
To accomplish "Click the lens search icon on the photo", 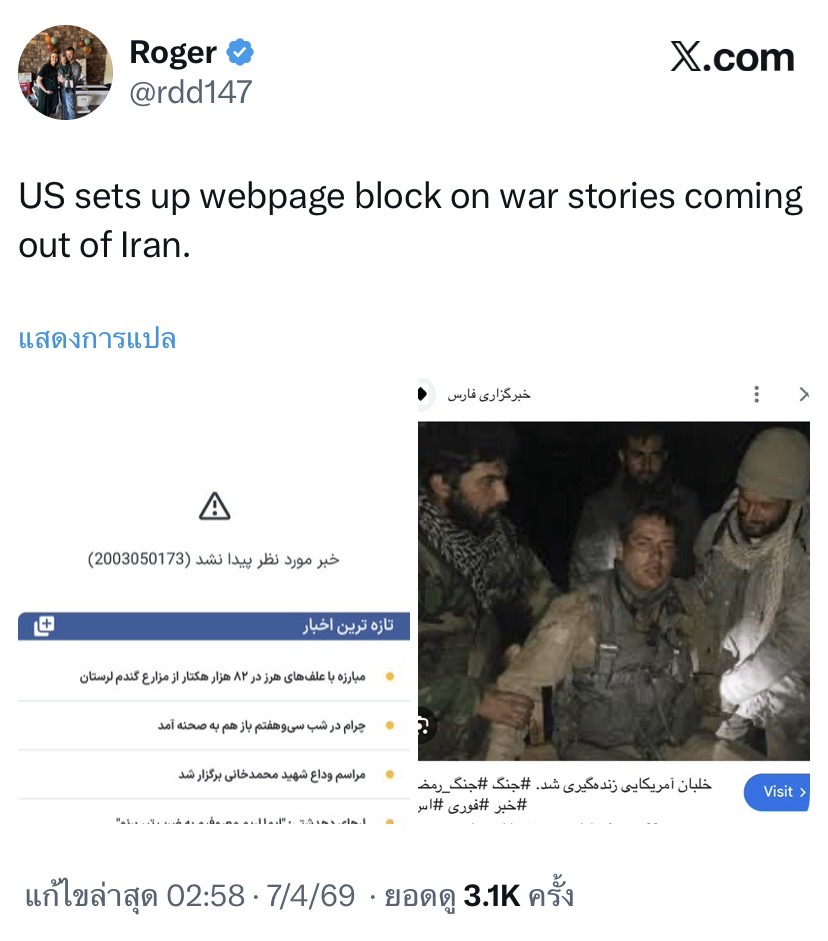I will (x=424, y=726).
